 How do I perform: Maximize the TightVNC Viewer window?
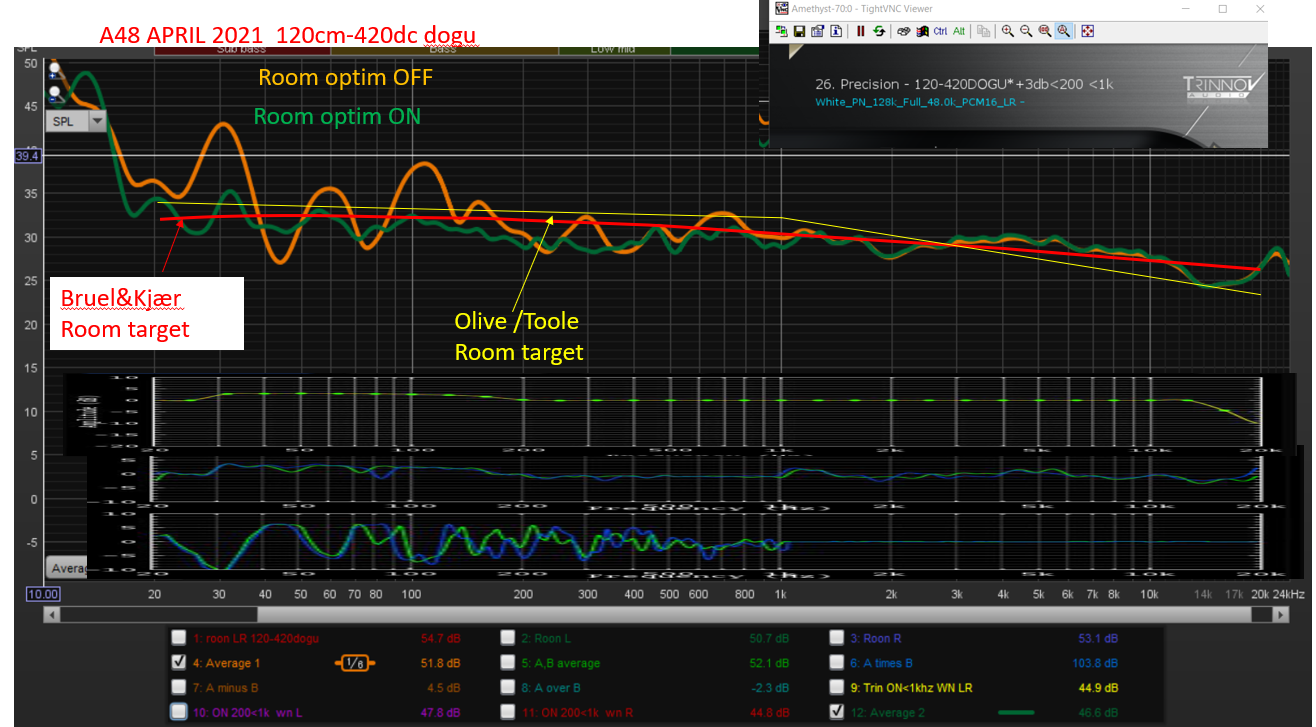coord(1222,8)
